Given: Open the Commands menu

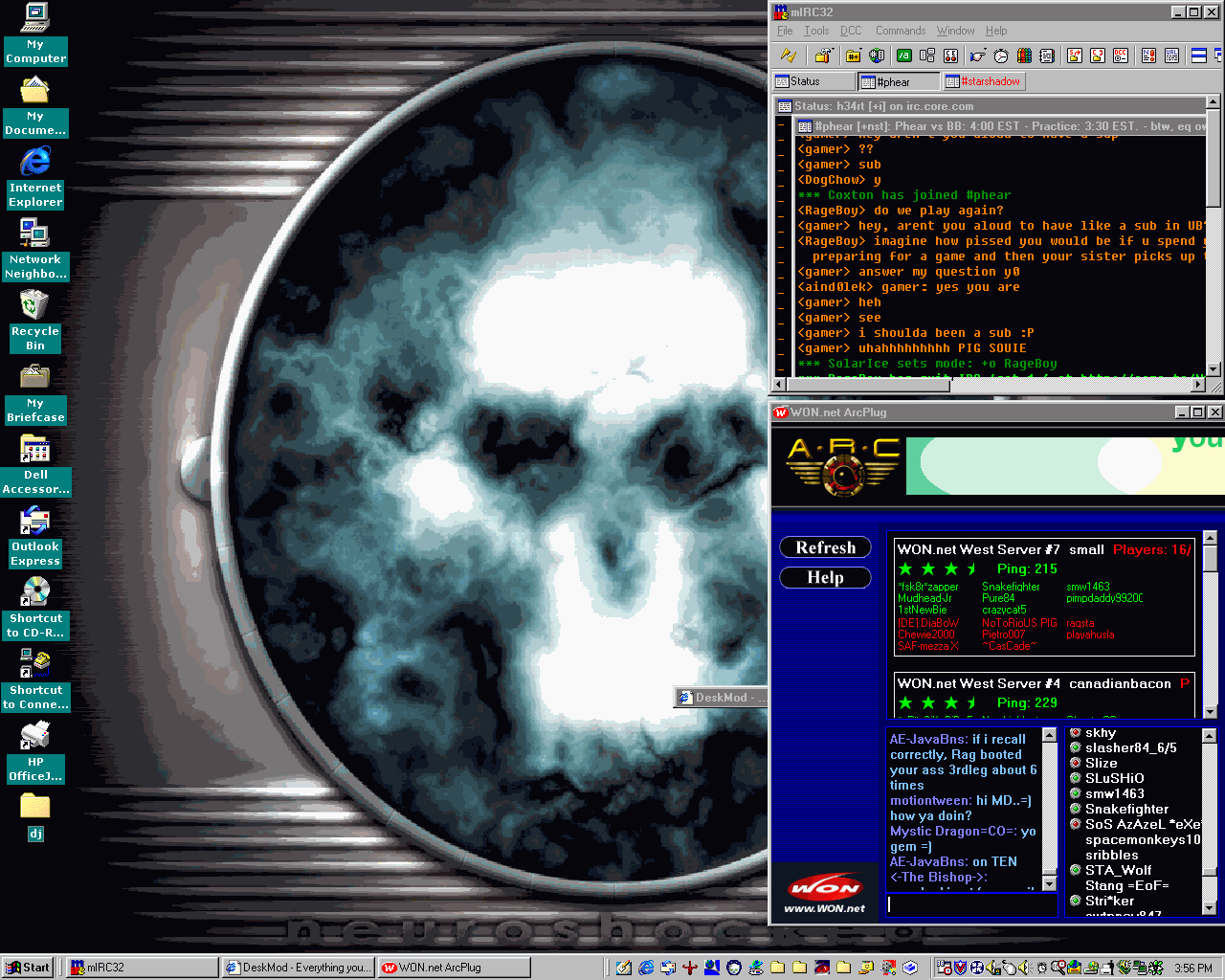Looking at the screenshot, I should [900, 31].
